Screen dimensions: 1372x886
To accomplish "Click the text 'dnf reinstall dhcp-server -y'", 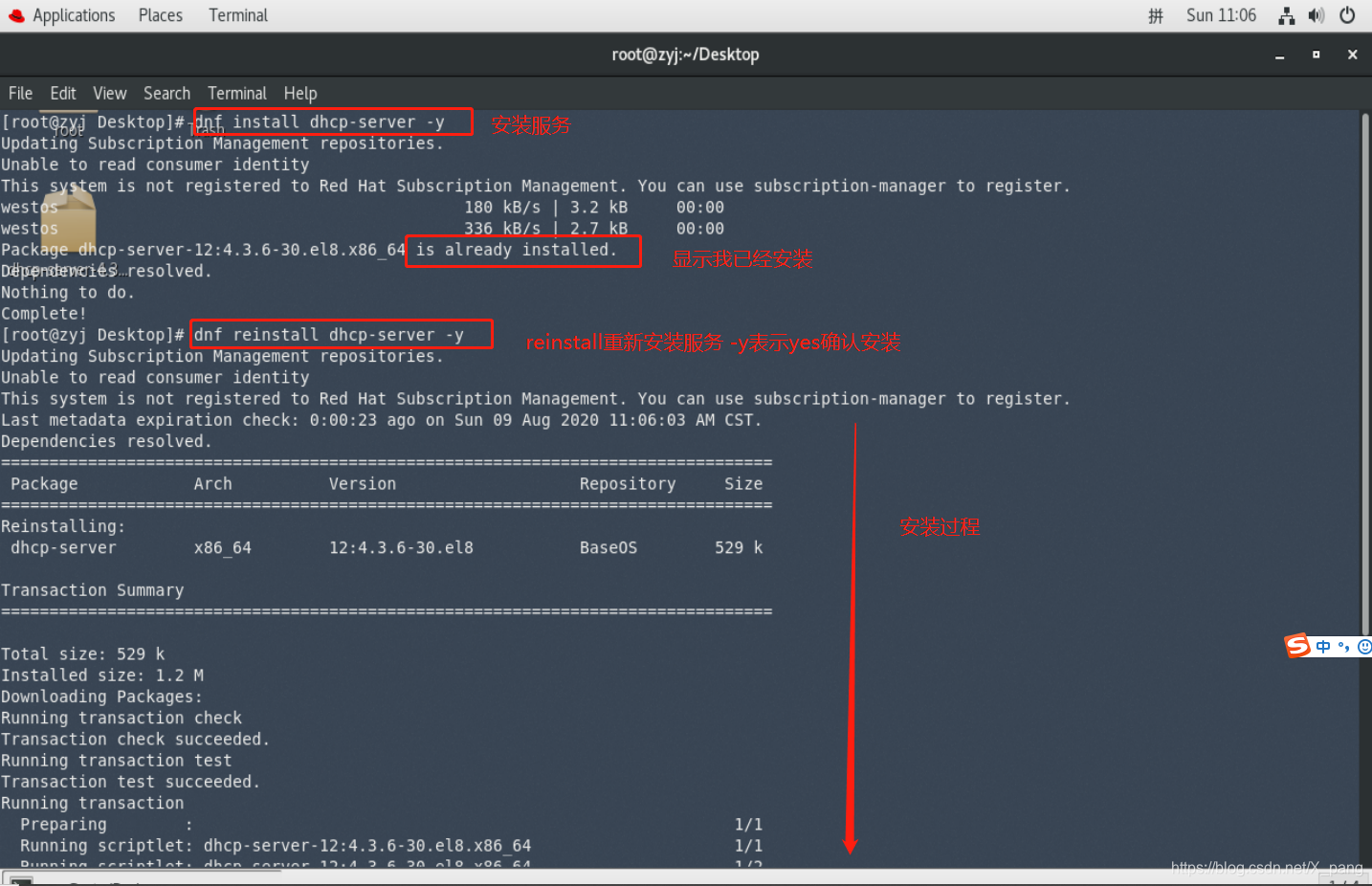I will pyautogui.click(x=329, y=334).
